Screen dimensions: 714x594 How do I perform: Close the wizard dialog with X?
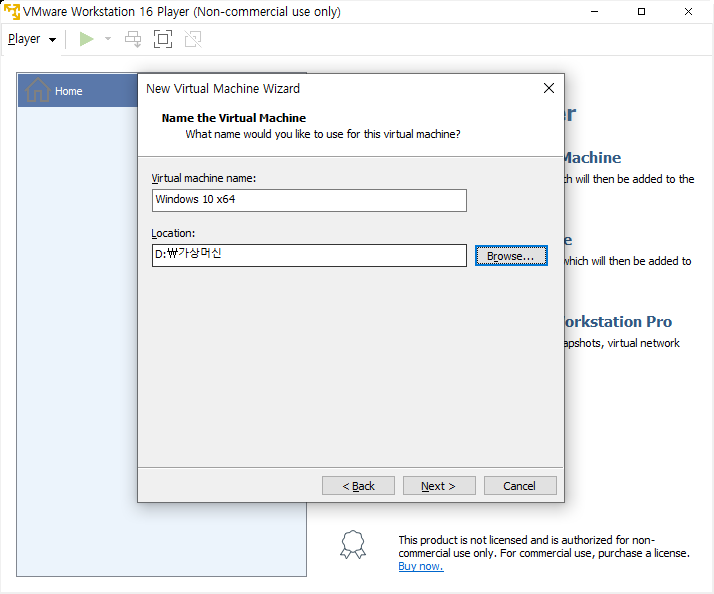pyautogui.click(x=549, y=88)
